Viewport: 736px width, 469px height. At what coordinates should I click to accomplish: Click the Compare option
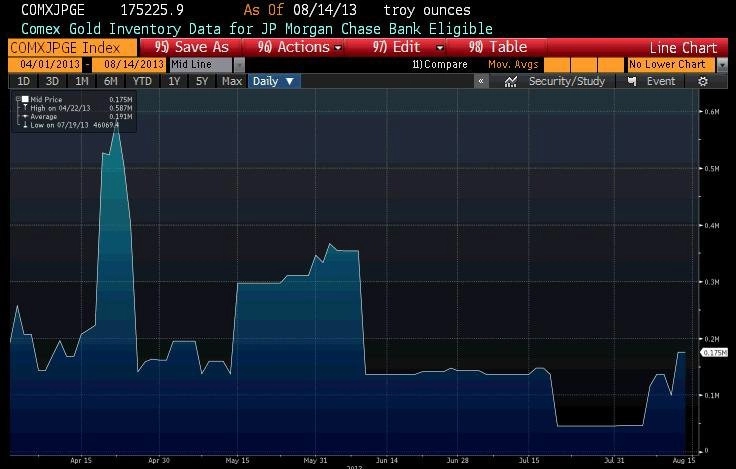[x=440, y=65]
